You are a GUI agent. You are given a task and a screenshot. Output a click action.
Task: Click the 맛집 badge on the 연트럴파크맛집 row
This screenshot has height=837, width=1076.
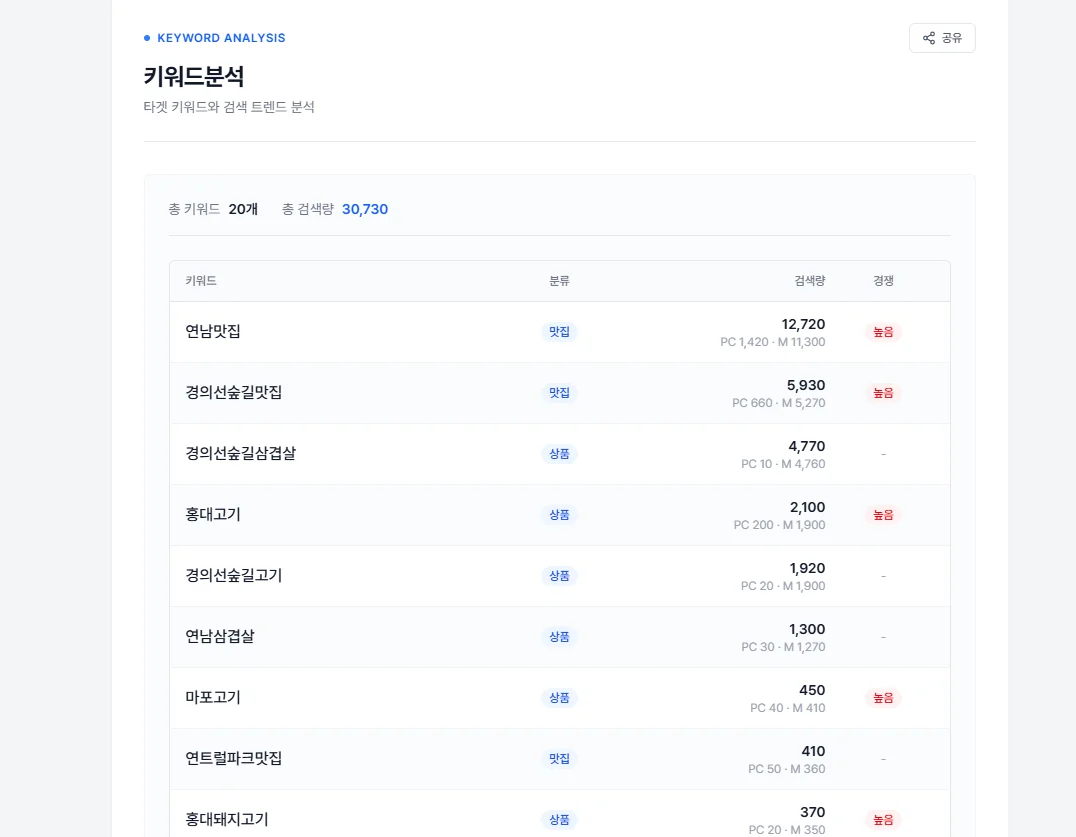(559, 758)
